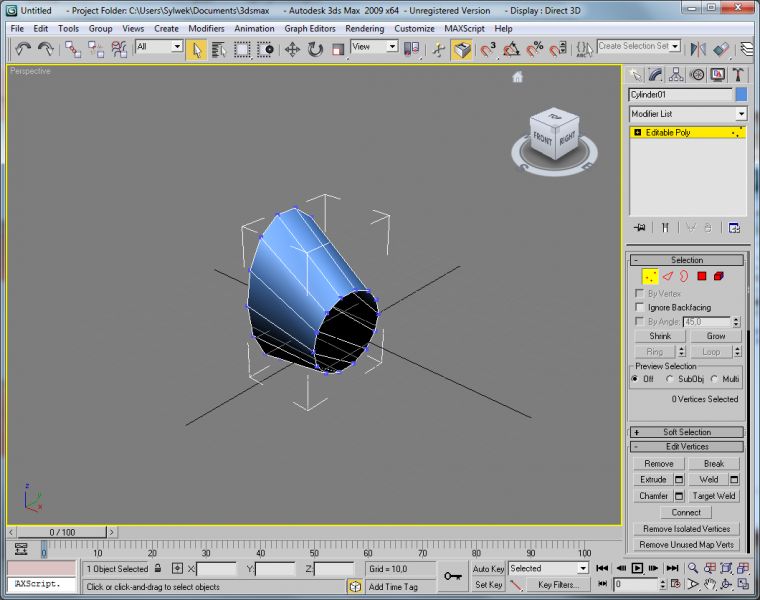Open the Modifiers menu

[x=206, y=29]
